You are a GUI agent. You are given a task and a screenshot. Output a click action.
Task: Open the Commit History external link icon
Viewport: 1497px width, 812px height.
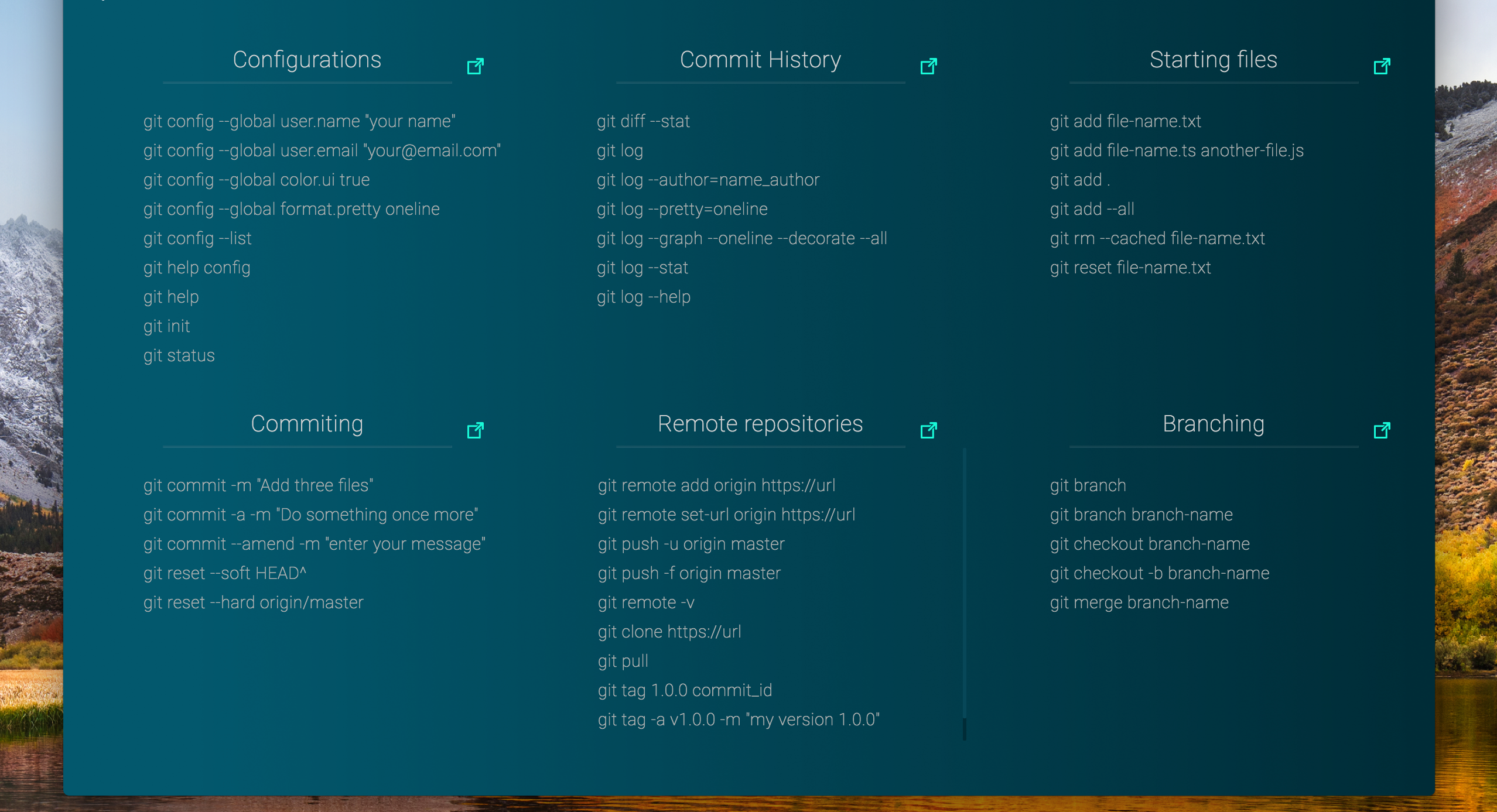(x=928, y=66)
